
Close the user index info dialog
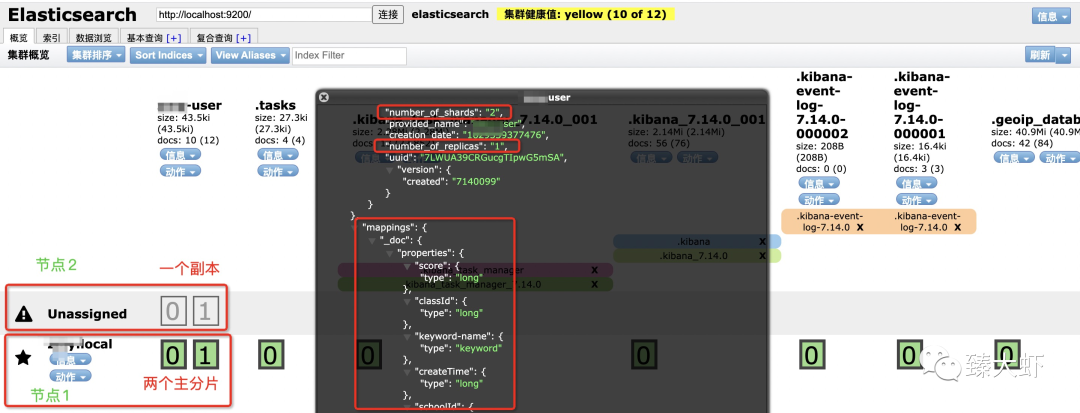tap(324, 98)
